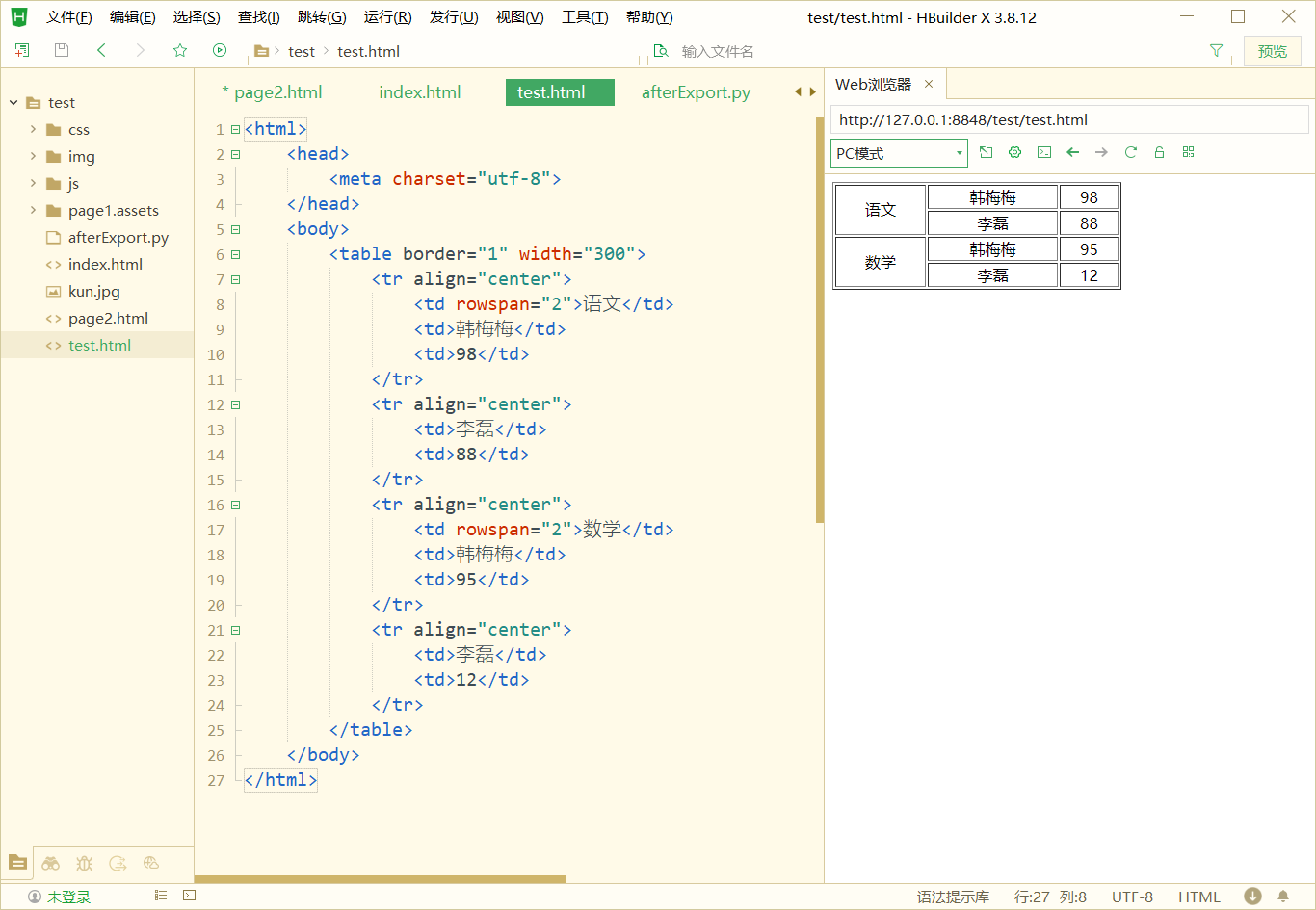
Task: Click the download update icon in status bar
Action: point(1252,896)
